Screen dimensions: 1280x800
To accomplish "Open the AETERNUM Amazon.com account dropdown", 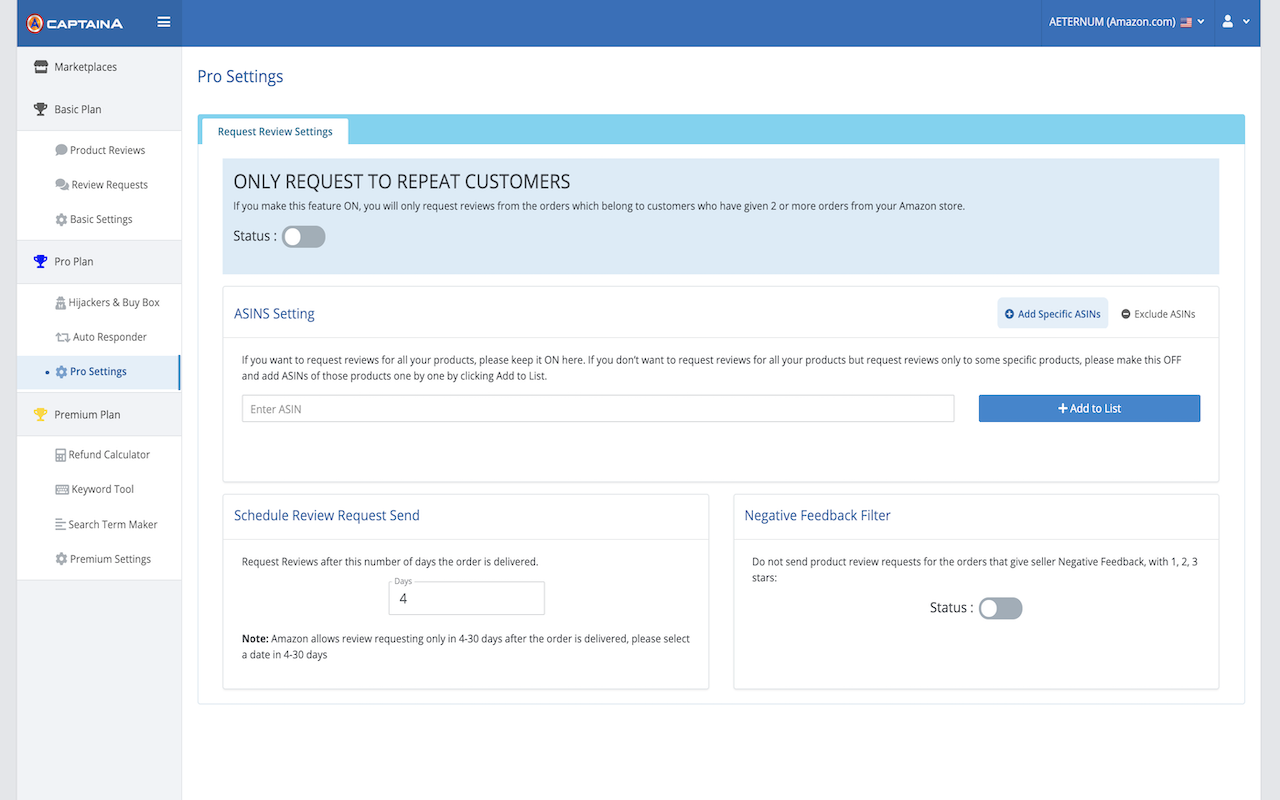I will tap(1127, 21).
